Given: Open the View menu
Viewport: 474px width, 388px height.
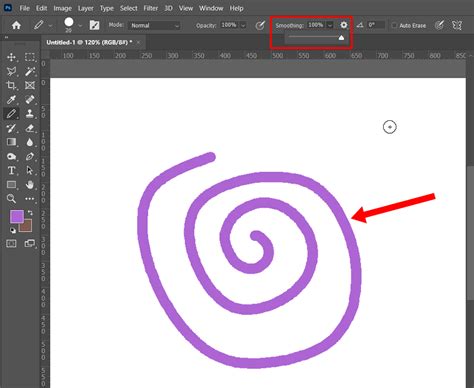Looking at the screenshot, I should [x=186, y=8].
